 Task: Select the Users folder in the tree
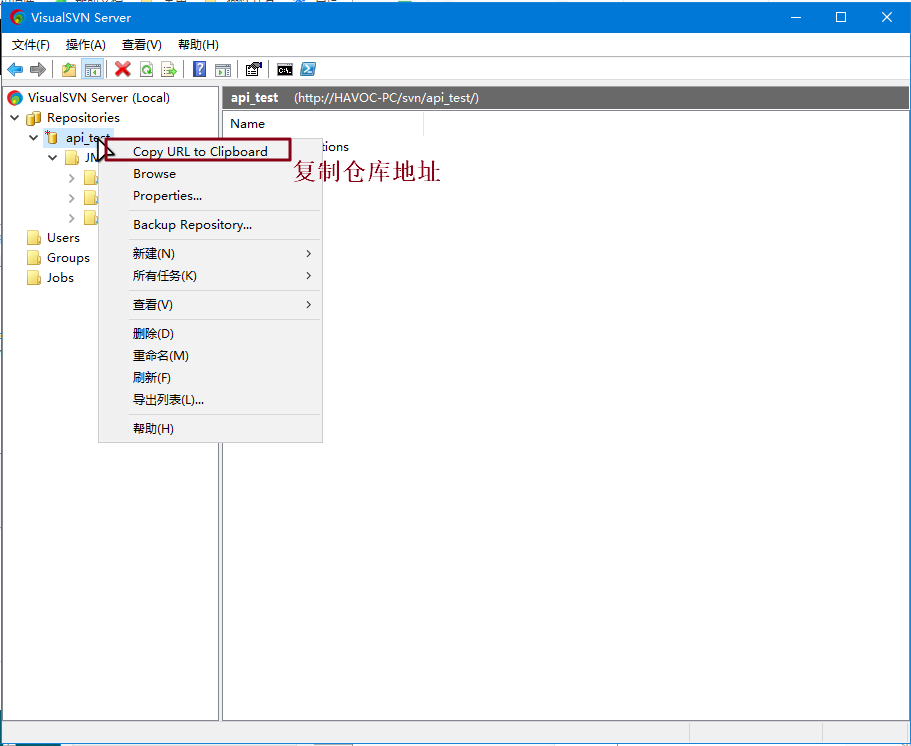coord(63,238)
